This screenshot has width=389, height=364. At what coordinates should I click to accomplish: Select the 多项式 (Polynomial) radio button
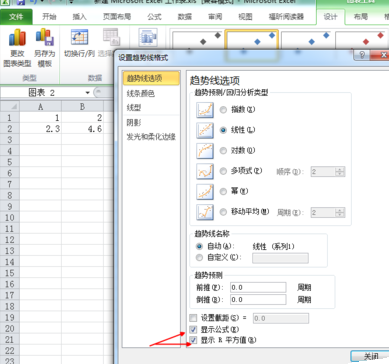[223, 171]
